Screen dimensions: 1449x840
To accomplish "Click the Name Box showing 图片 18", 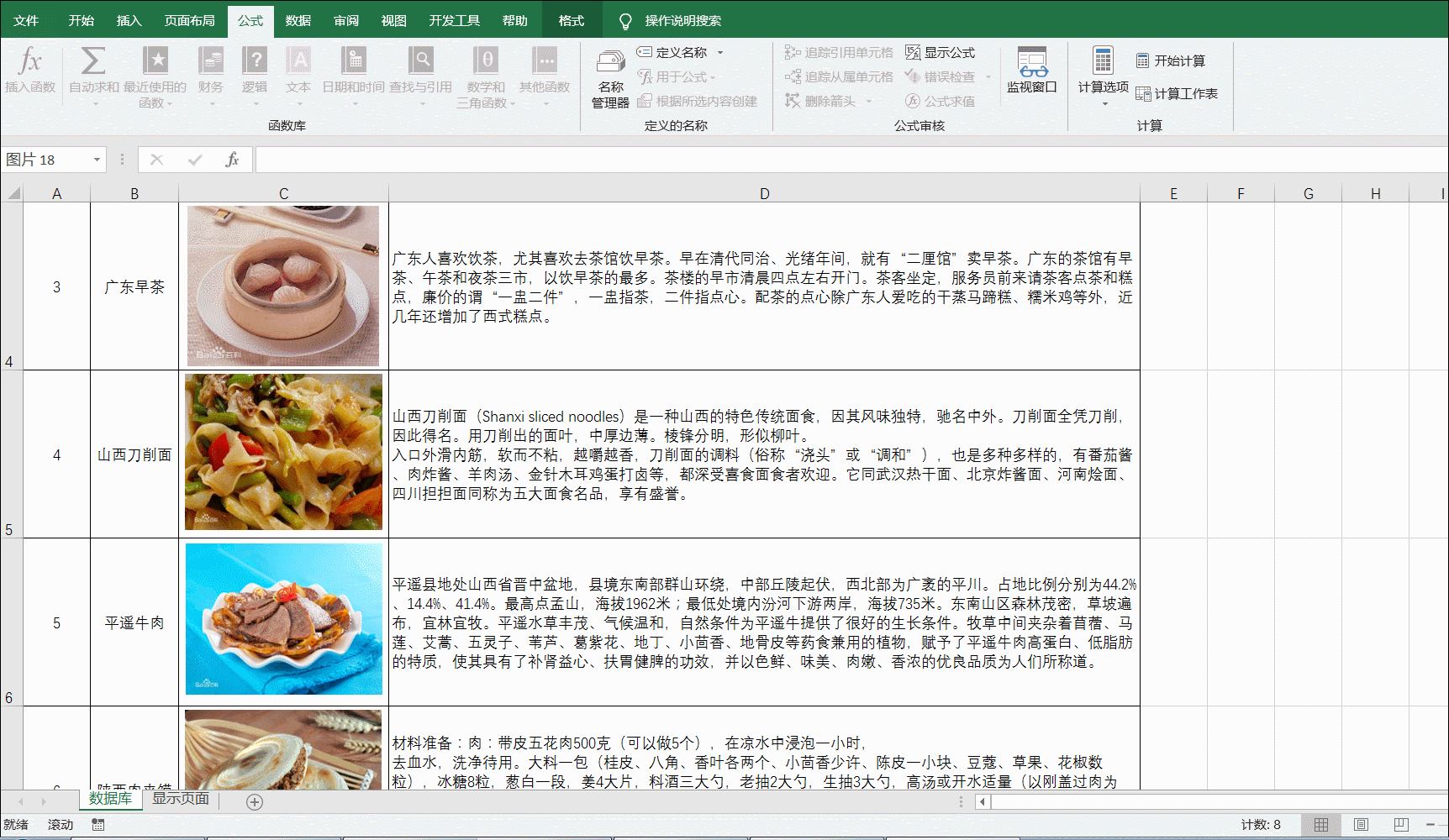I will point(46,160).
